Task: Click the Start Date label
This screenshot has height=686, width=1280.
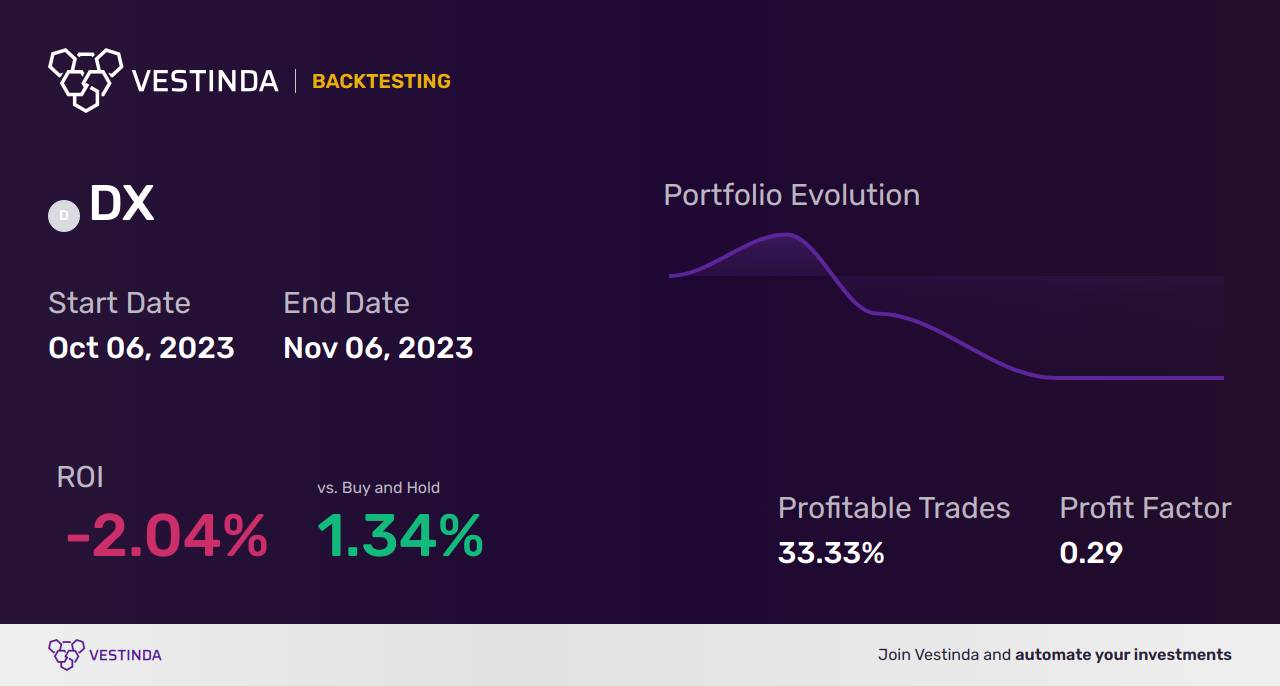Action: (119, 303)
